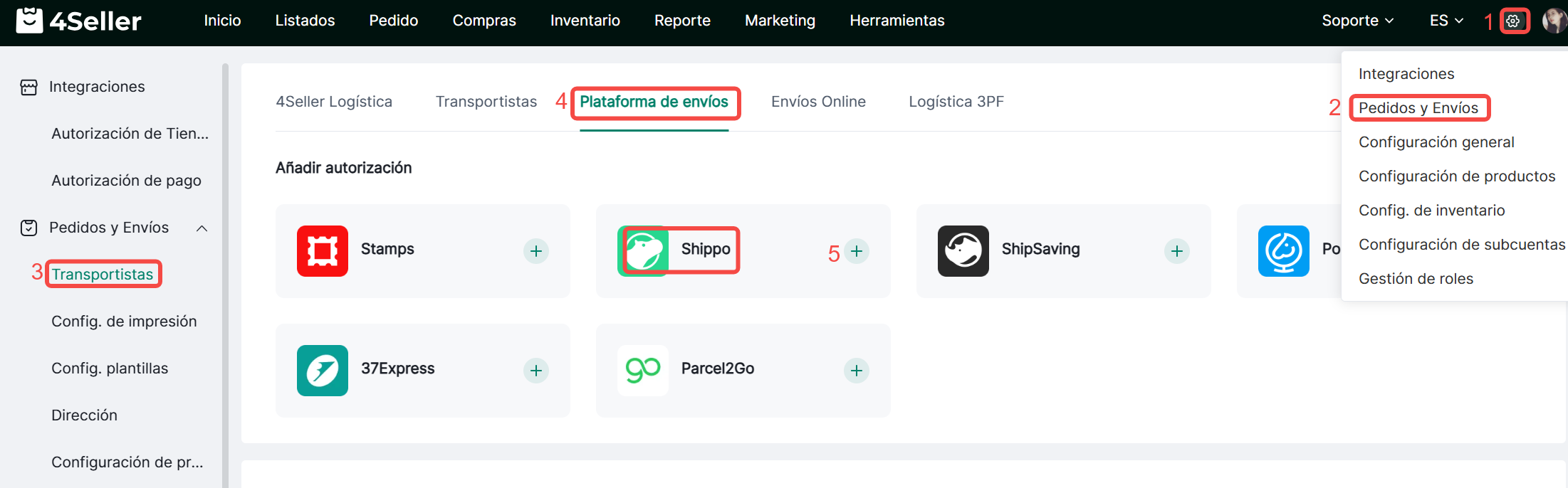The height and width of the screenshot is (488, 1568).
Task: Add Stamps authorization with plus button
Action: [x=536, y=251]
